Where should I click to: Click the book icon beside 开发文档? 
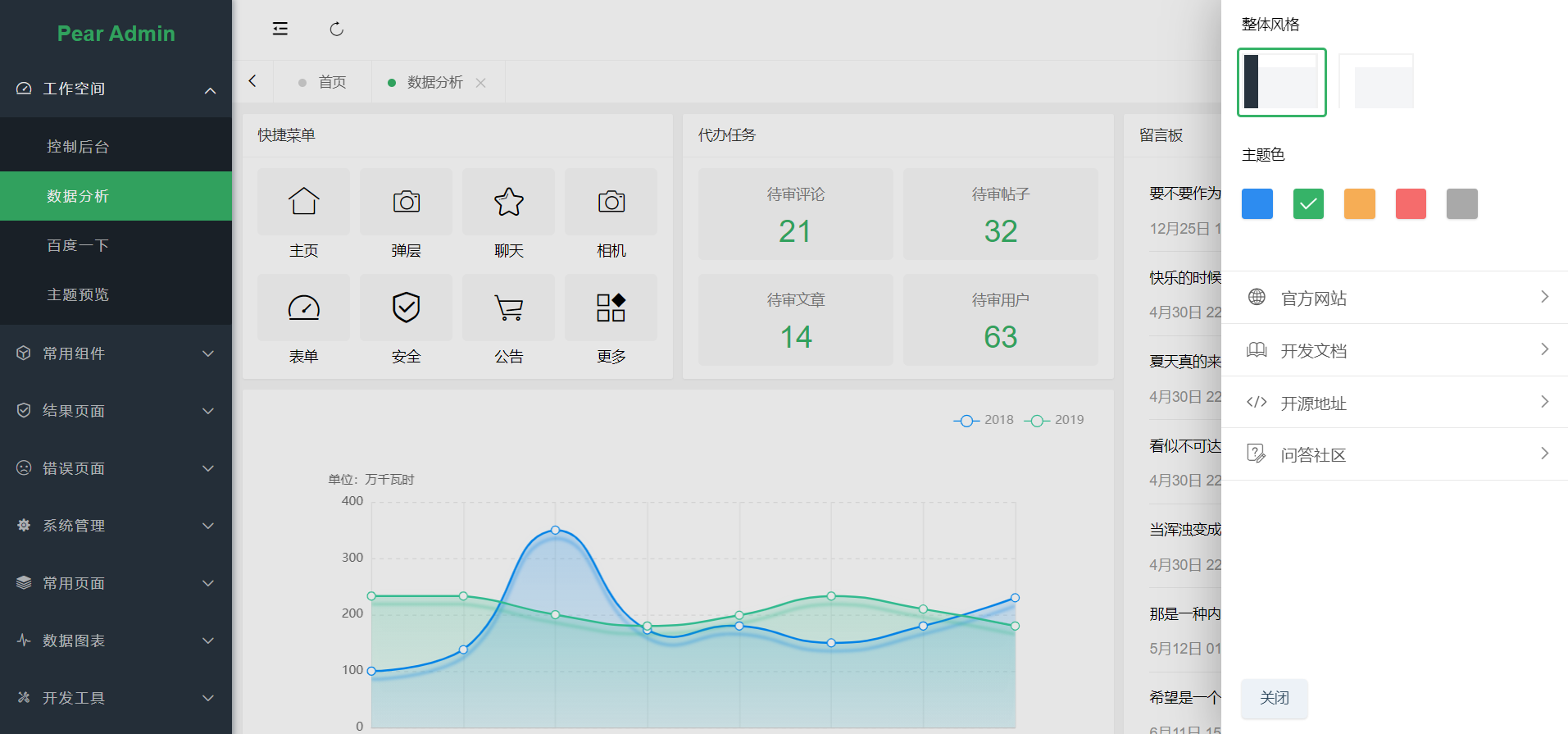click(x=1257, y=350)
